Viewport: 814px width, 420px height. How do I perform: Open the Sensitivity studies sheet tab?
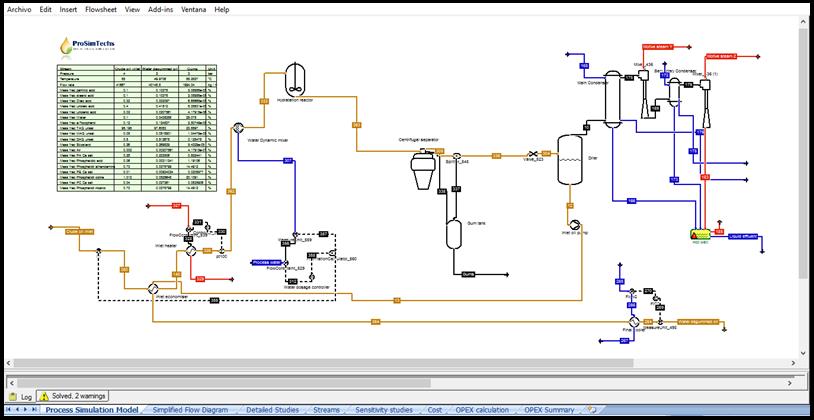[383, 410]
